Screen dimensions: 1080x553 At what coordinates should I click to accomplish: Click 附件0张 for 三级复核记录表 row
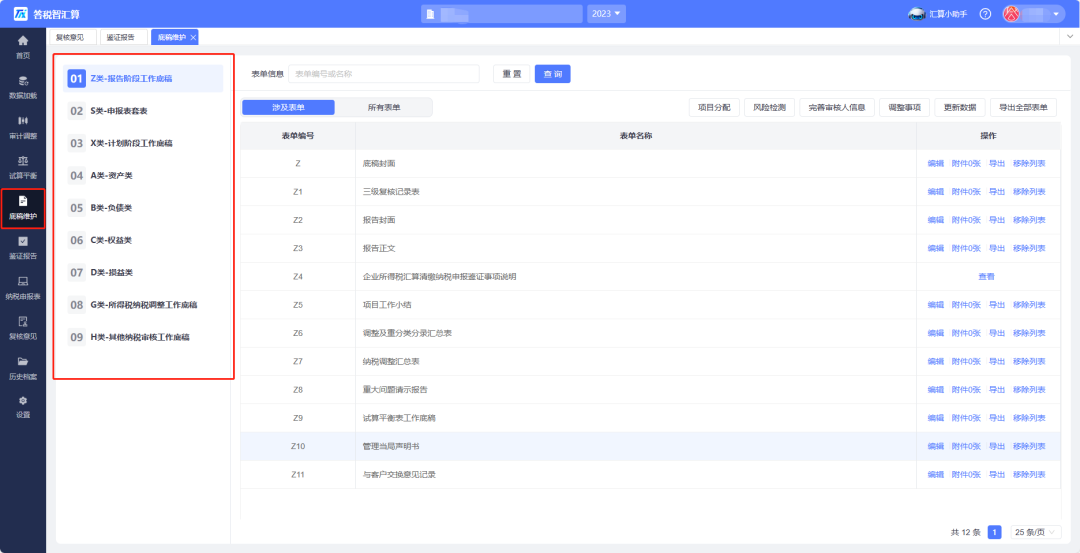[x=966, y=191]
